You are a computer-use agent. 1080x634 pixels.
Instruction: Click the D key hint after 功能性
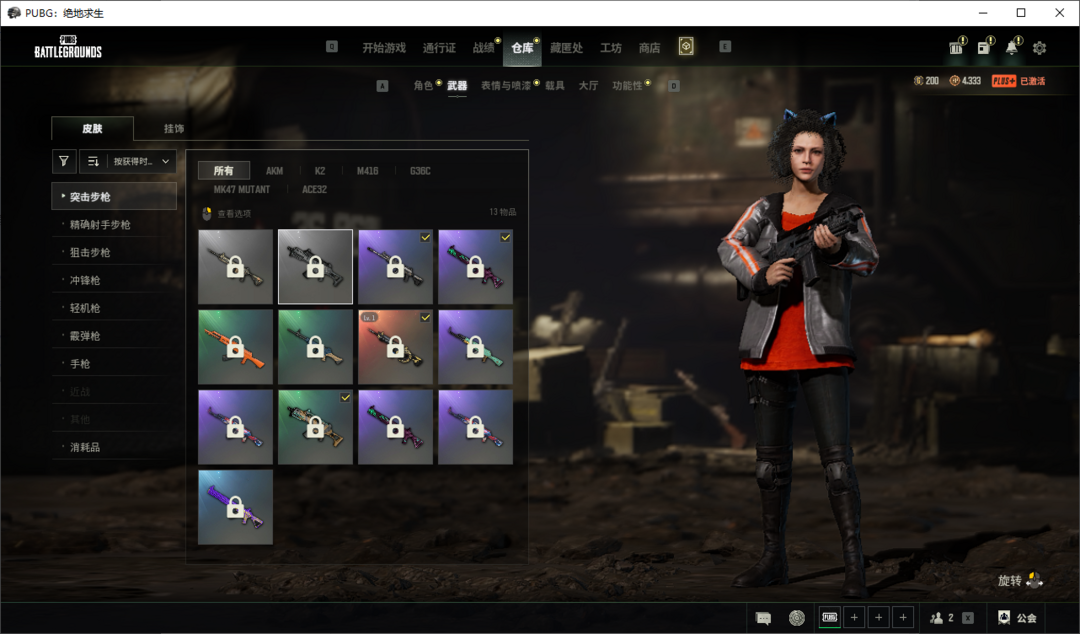point(674,86)
